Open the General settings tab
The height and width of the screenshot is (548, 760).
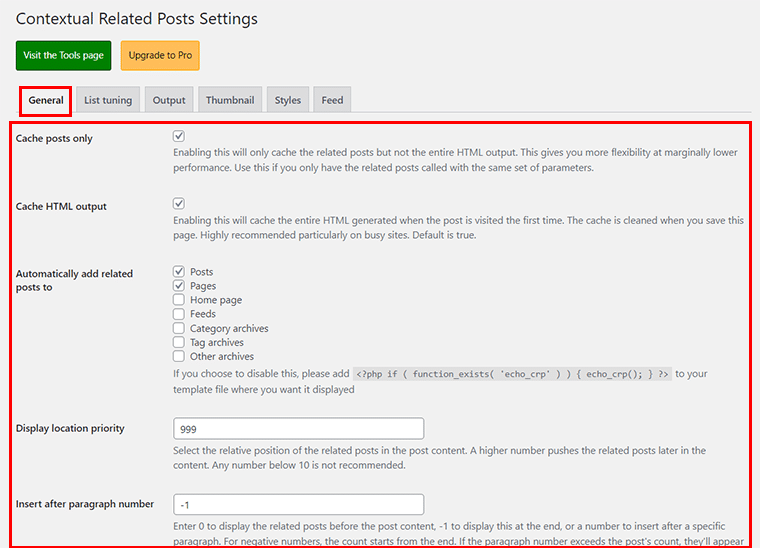pyautogui.click(x=46, y=100)
